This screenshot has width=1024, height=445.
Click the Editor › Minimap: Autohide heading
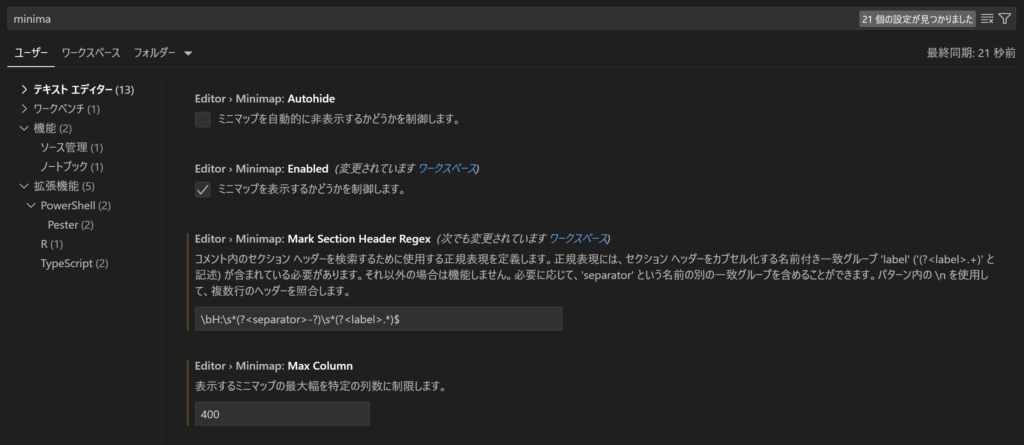tap(265, 99)
